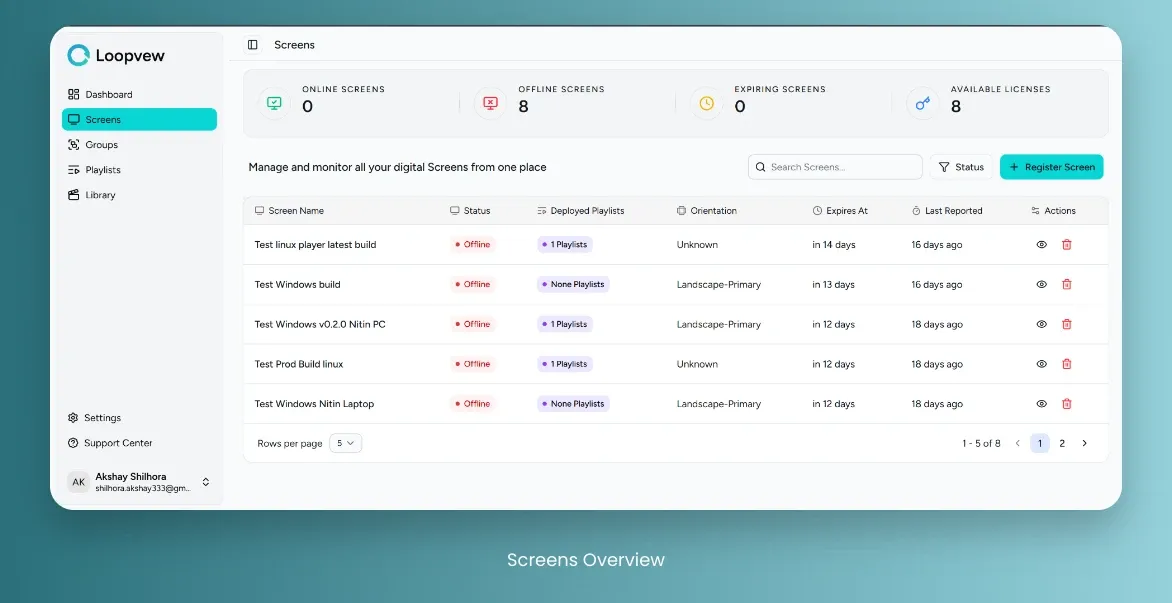The image size is (1172, 603).
Task: Click the Loopvew logo icon
Action: (78, 55)
